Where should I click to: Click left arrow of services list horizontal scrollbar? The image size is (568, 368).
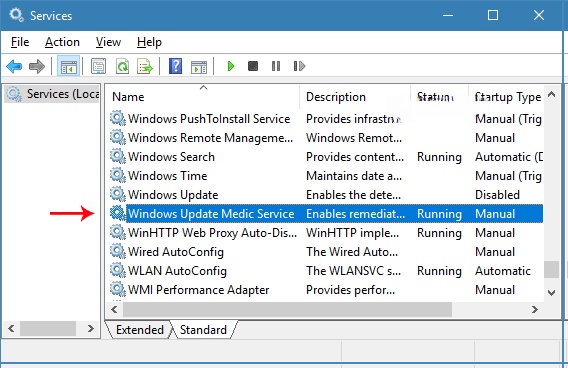(114, 309)
